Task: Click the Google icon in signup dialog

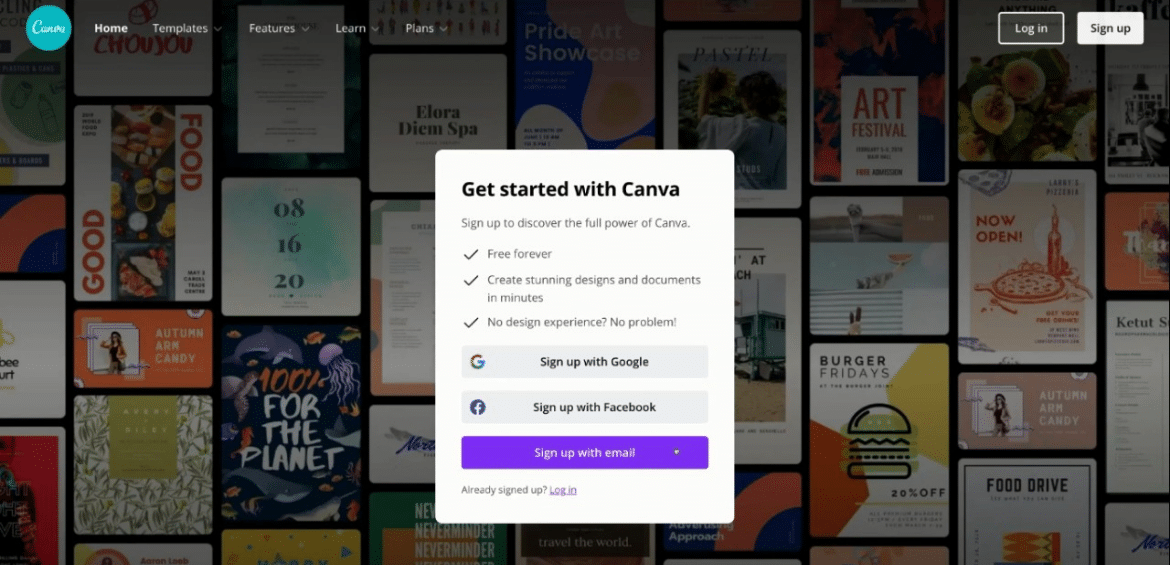Action: click(x=478, y=362)
